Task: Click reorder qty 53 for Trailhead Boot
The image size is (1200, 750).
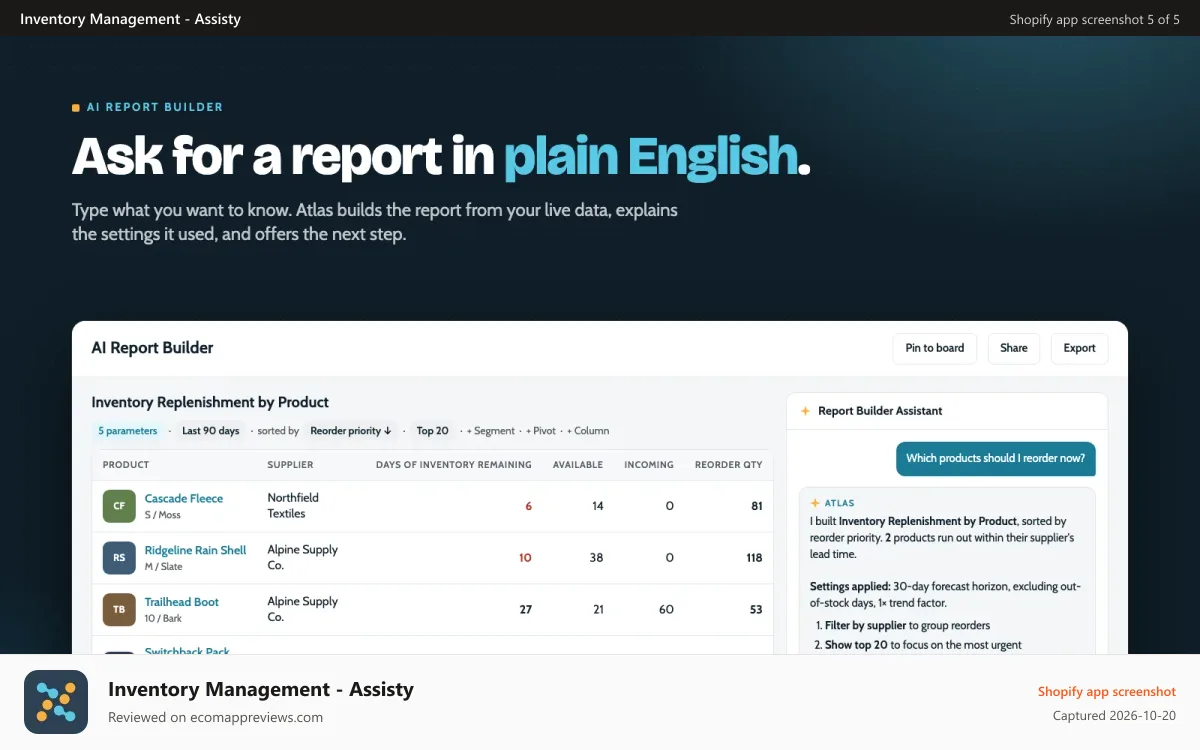Action: pos(756,610)
